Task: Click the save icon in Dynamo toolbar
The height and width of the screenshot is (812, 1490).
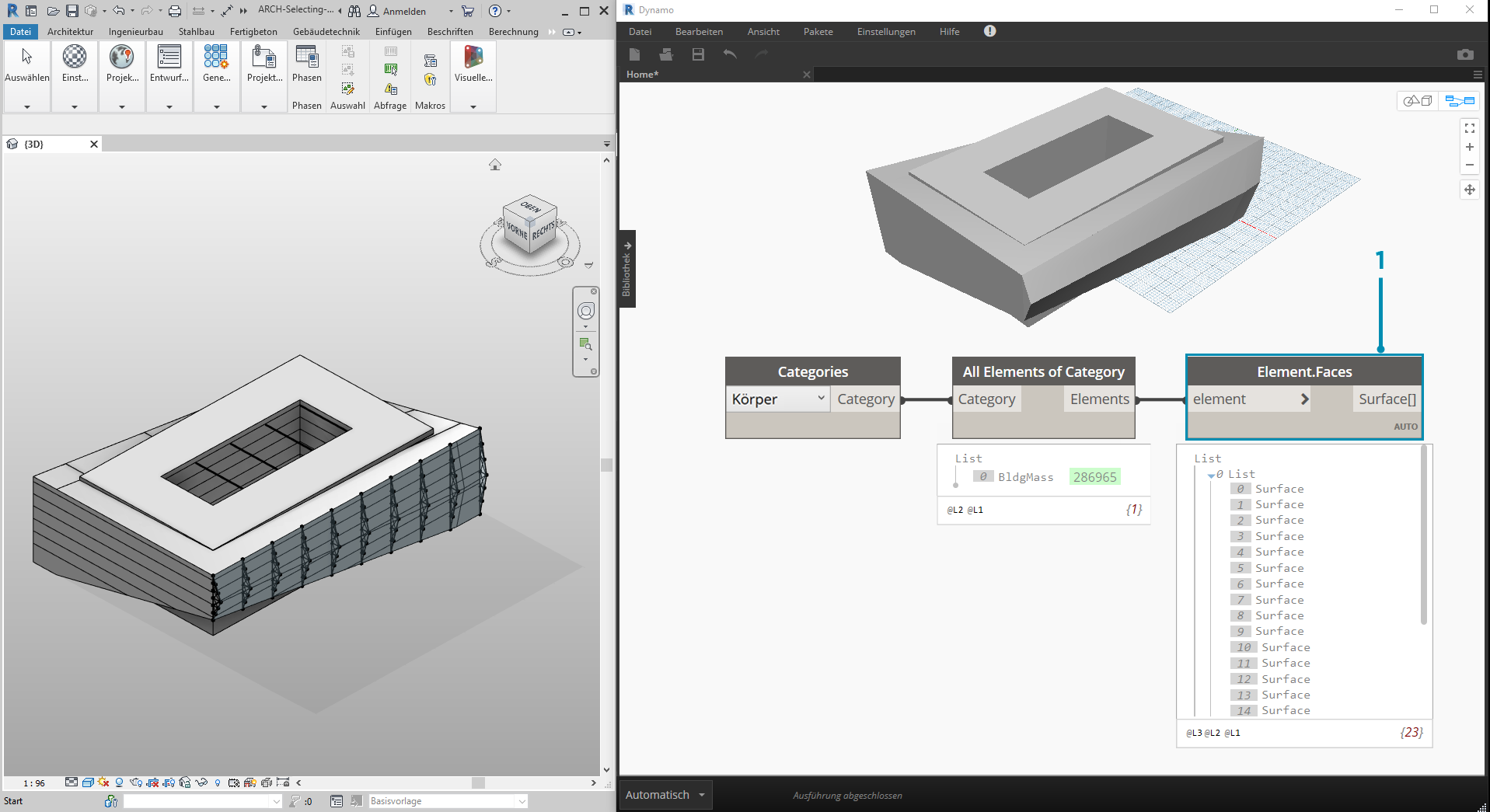Action: point(698,54)
